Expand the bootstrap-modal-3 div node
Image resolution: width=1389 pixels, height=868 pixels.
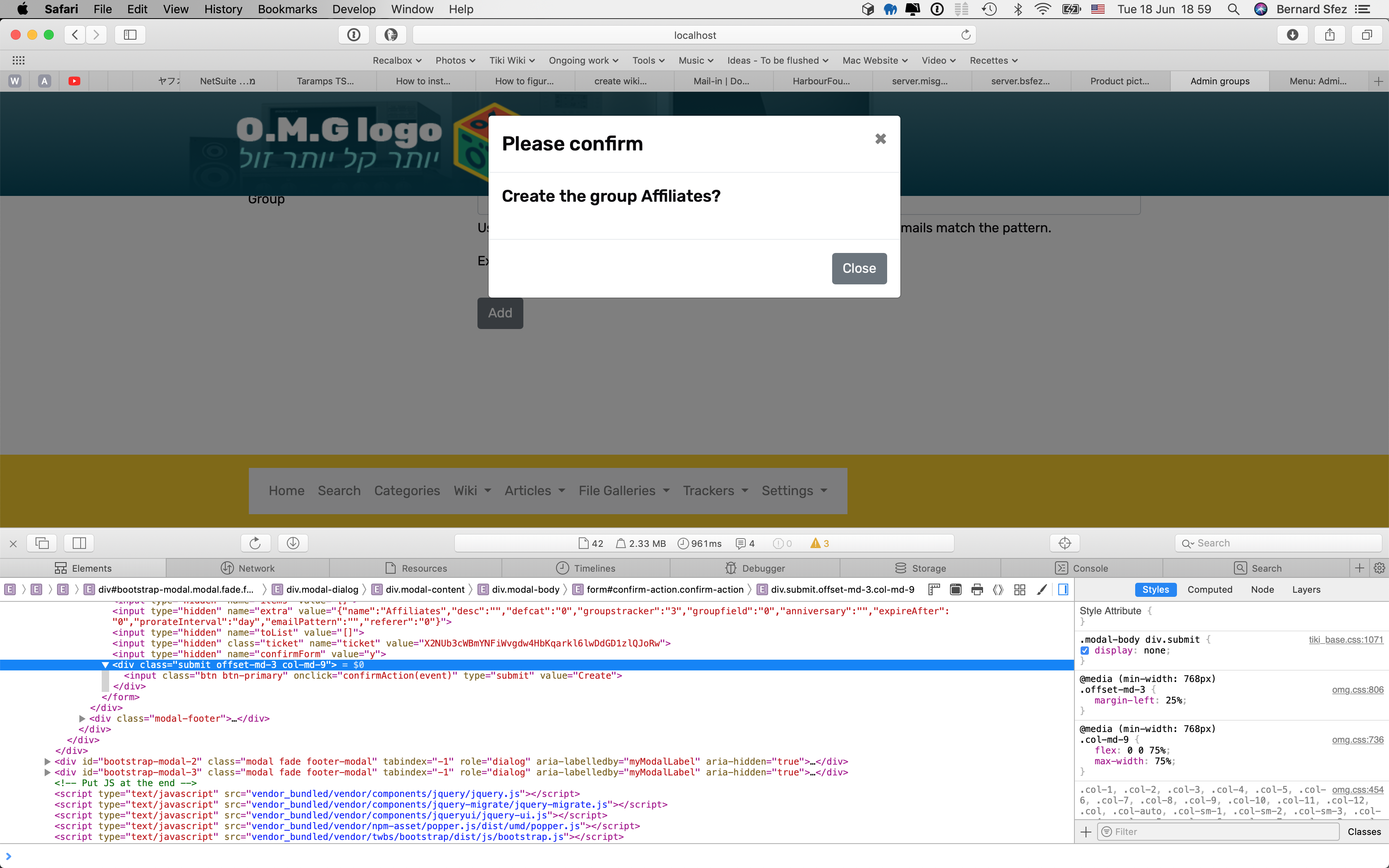[48, 773]
